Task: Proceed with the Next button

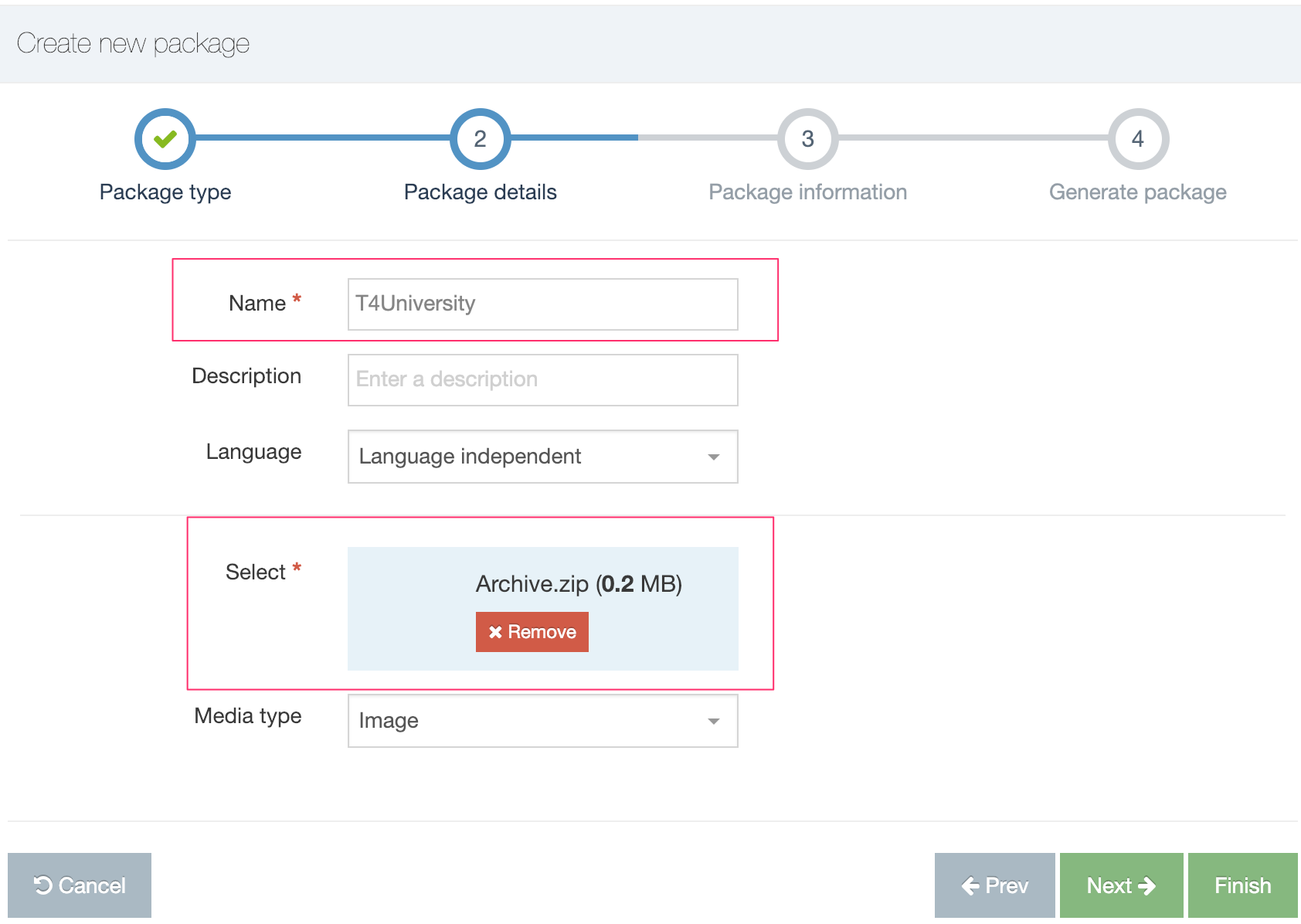Action: pos(1121,885)
